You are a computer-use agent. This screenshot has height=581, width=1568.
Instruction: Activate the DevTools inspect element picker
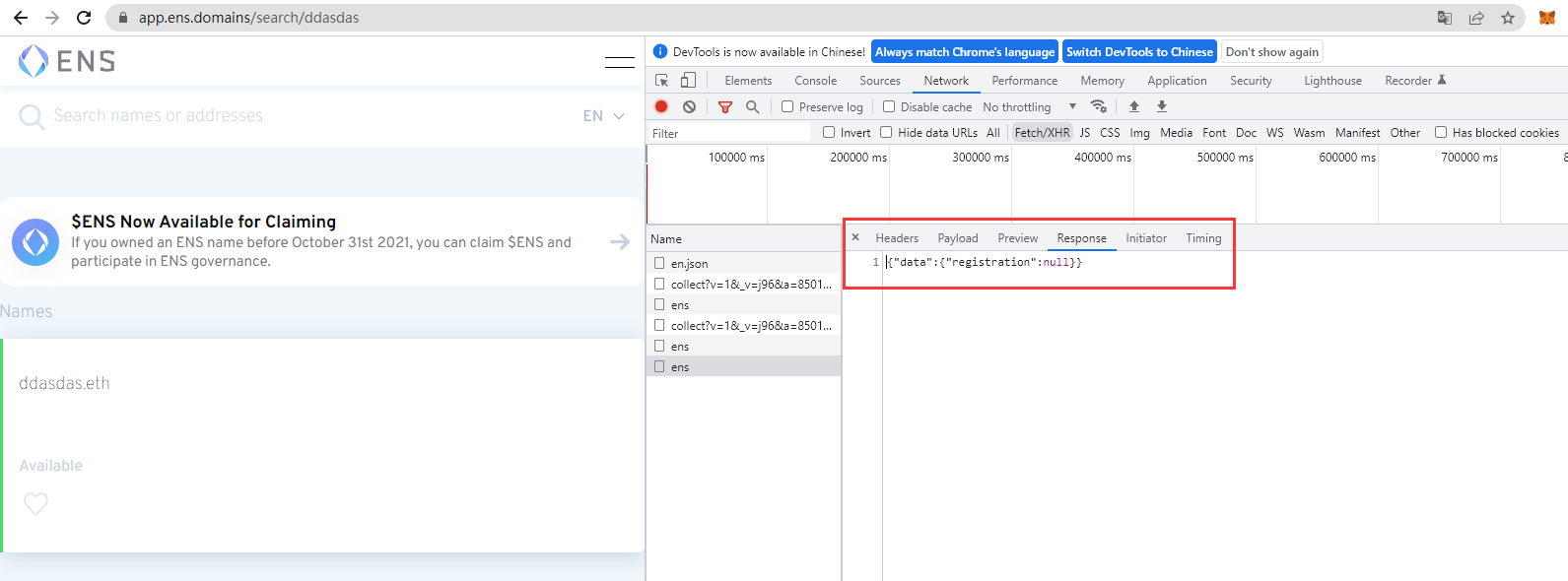tap(661, 81)
